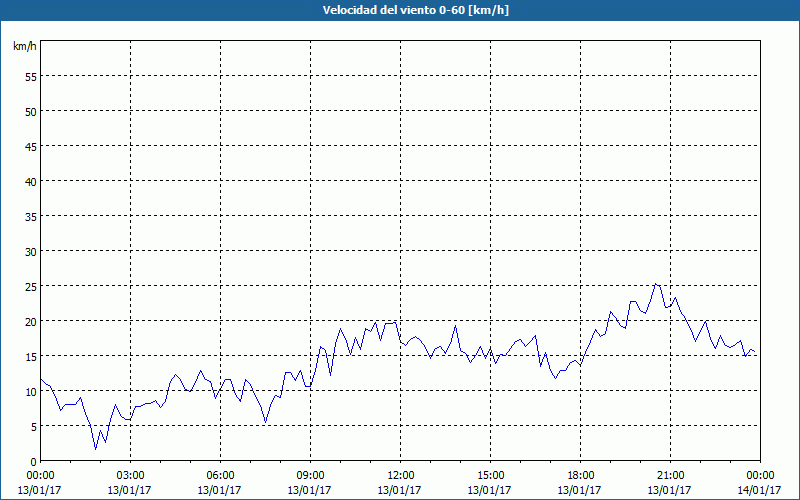This screenshot has height=500, width=800.
Task: Select the y-axis value "40"
Action: pyautogui.click(x=31, y=181)
